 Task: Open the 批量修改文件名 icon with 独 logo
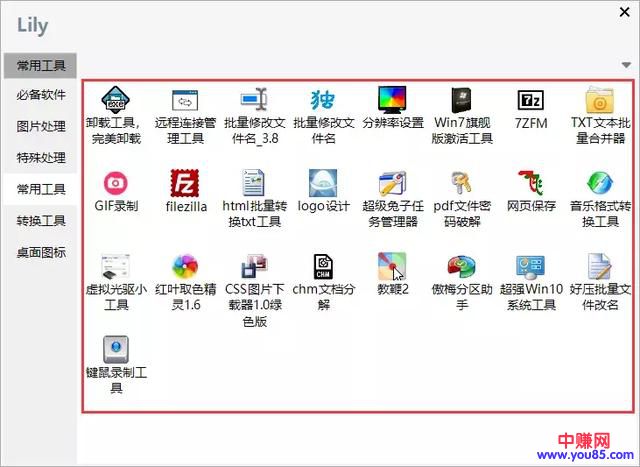pyautogui.click(x=323, y=100)
